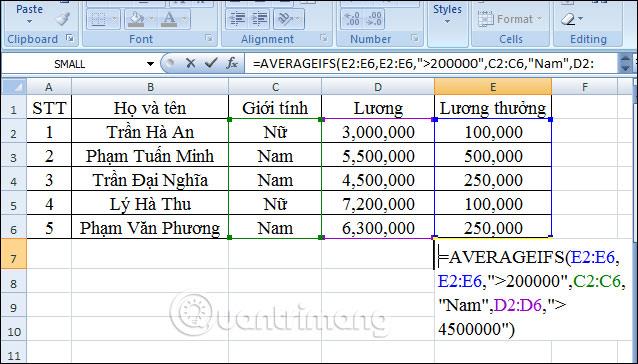Select column D header
638x364 pixels.
pos(378,87)
